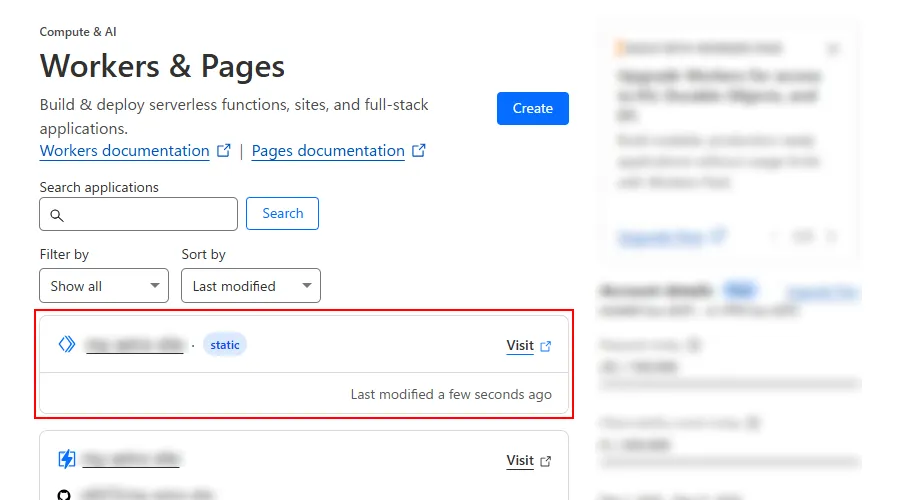Click the magnifier icon in search box

coord(56,215)
